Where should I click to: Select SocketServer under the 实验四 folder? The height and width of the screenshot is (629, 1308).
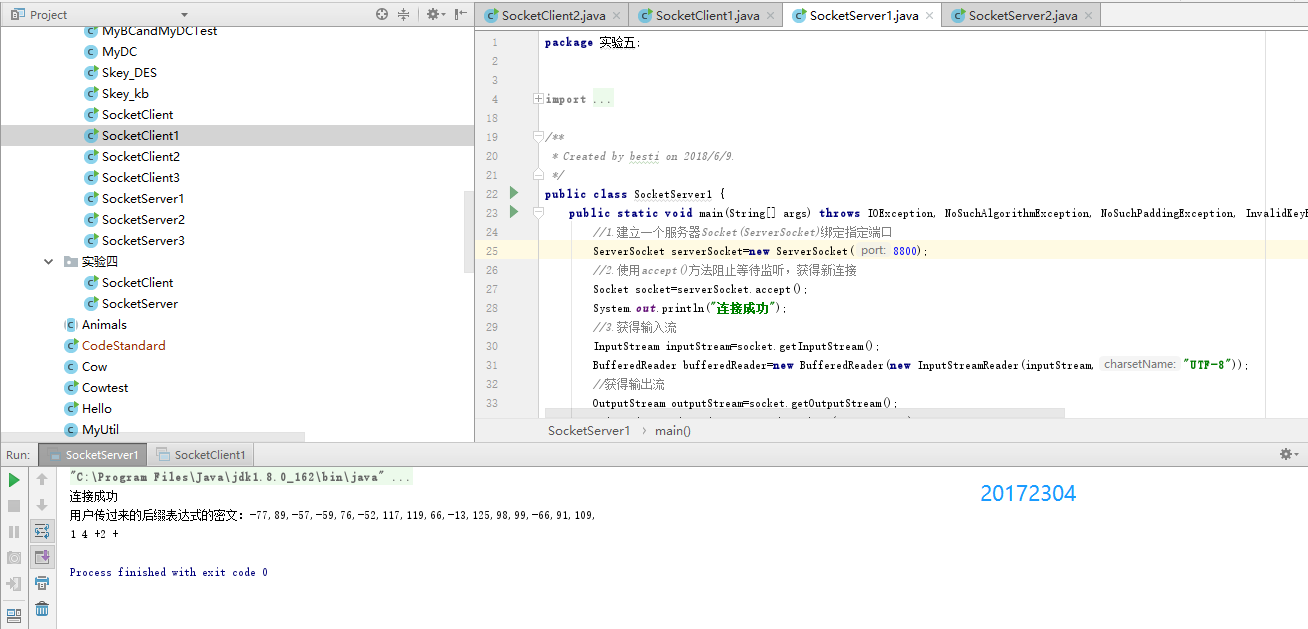[x=140, y=303]
